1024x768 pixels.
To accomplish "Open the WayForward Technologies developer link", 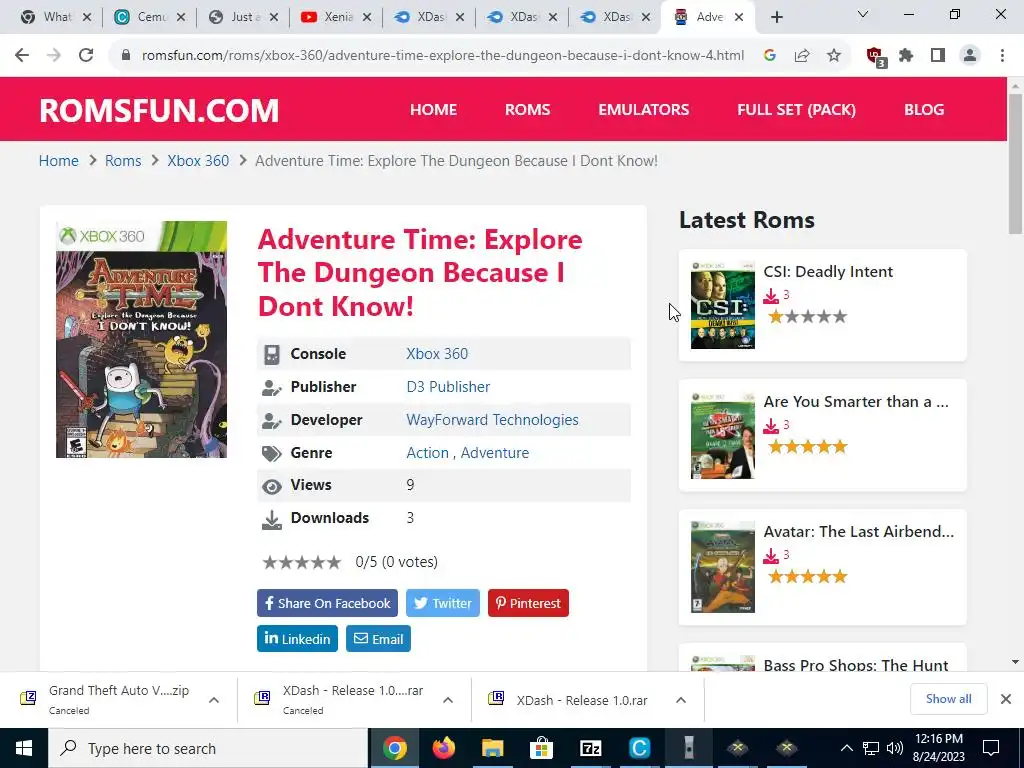I will (x=492, y=420).
